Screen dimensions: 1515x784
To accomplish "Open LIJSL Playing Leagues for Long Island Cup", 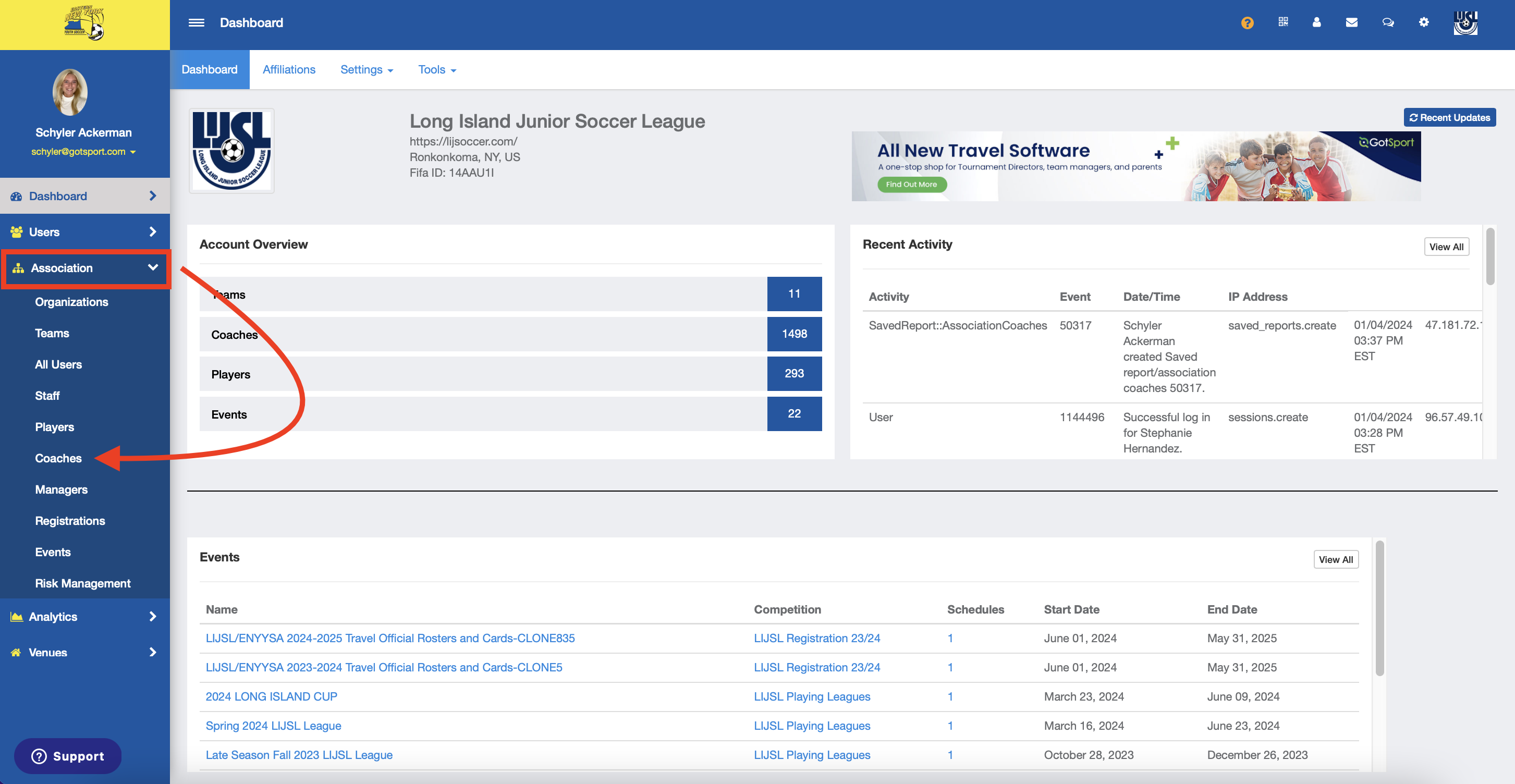I will [x=812, y=696].
